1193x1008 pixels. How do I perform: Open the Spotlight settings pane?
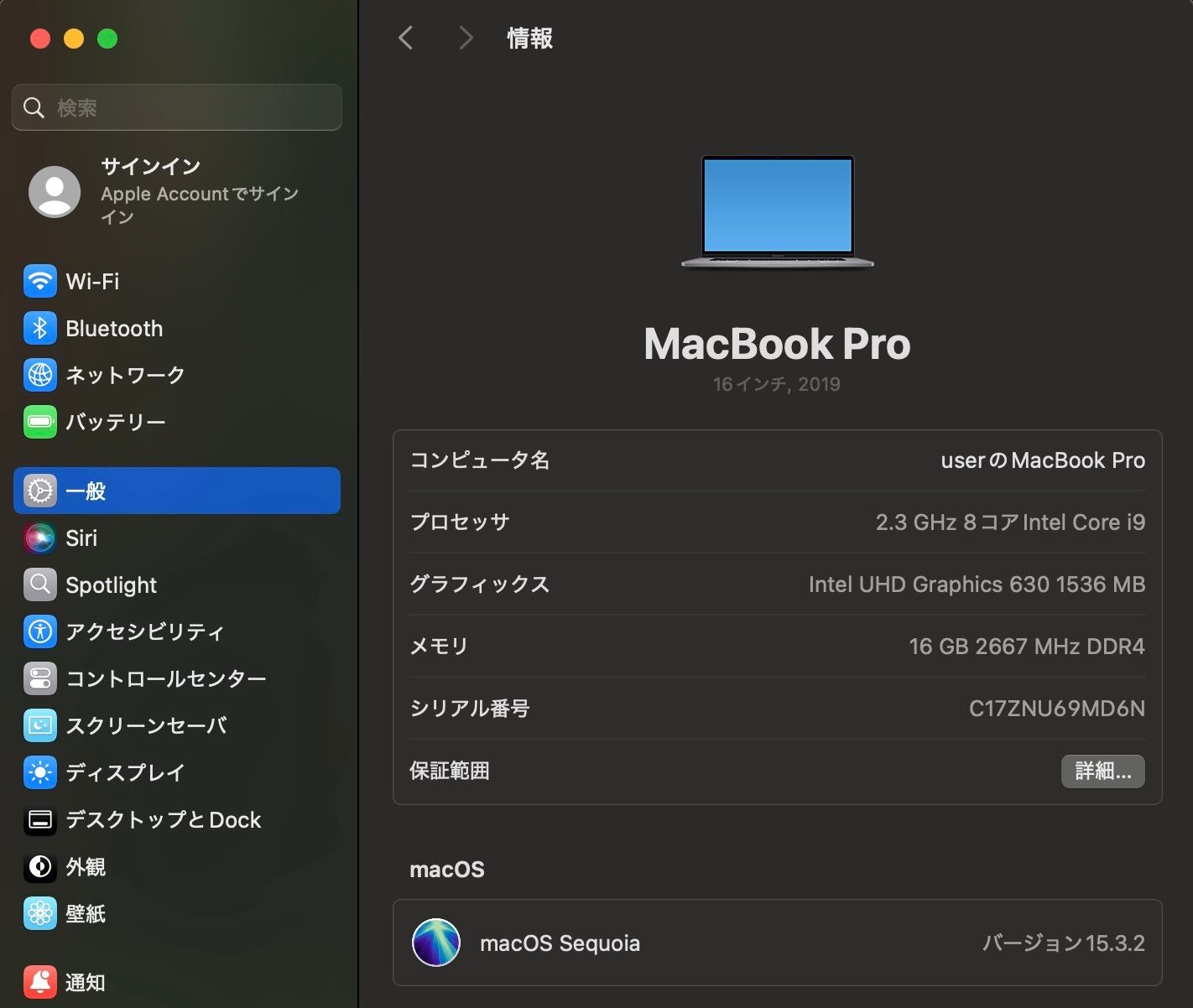[x=177, y=585]
